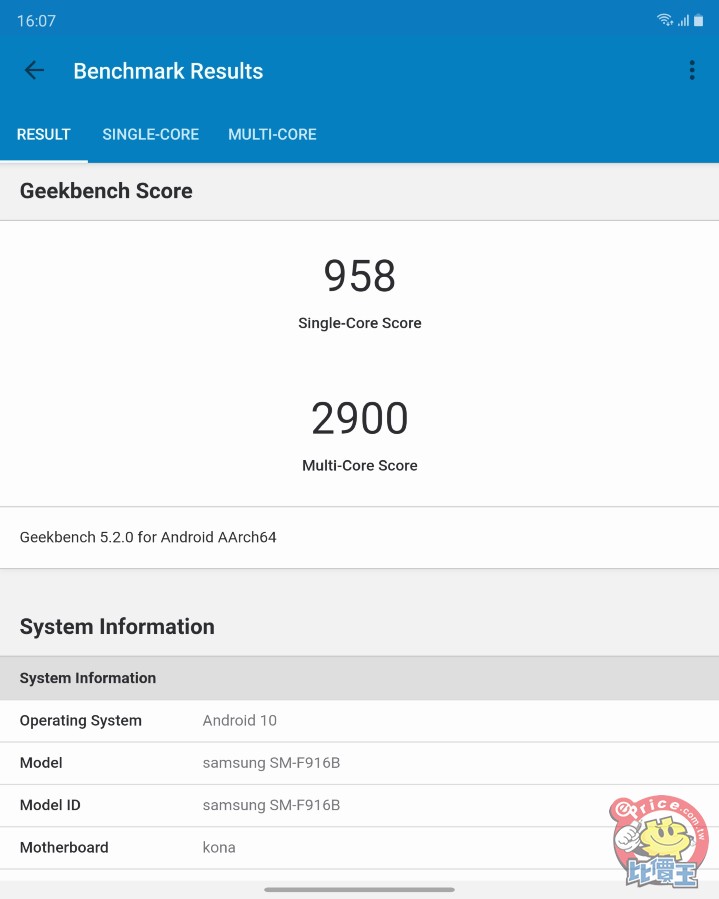719x899 pixels.
Task: Tap the Geekbench Score heading
Action: (x=106, y=191)
